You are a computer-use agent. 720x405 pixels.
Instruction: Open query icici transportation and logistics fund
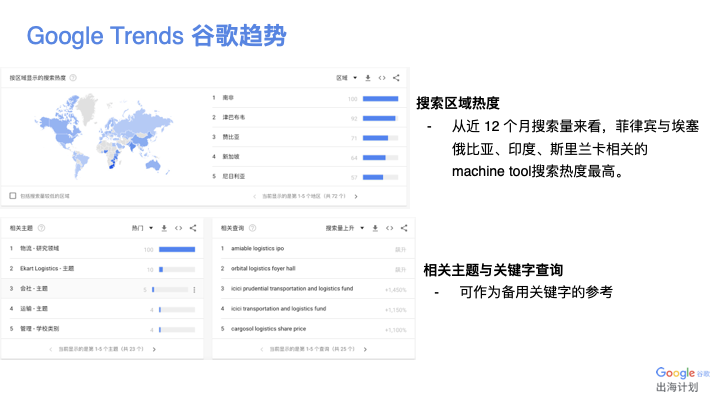(x=279, y=309)
